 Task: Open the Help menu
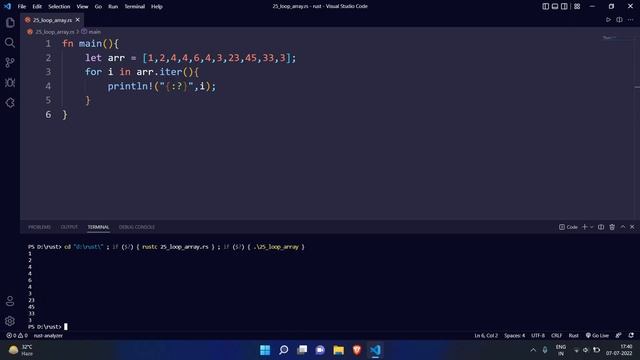pyautogui.click(x=157, y=6)
